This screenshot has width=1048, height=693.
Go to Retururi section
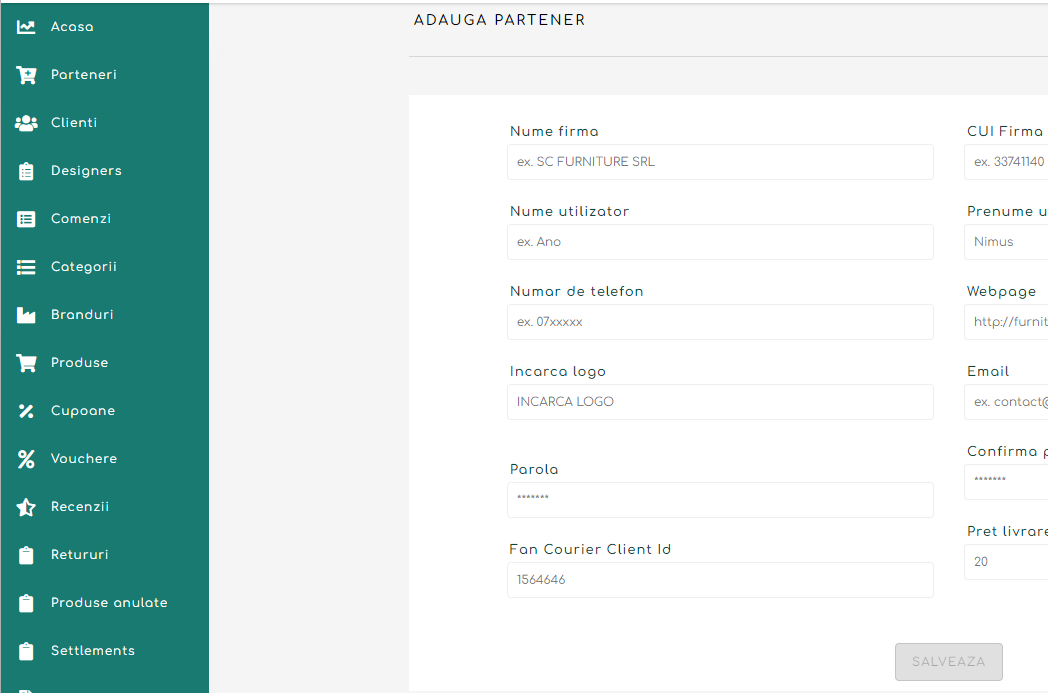coord(80,555)
